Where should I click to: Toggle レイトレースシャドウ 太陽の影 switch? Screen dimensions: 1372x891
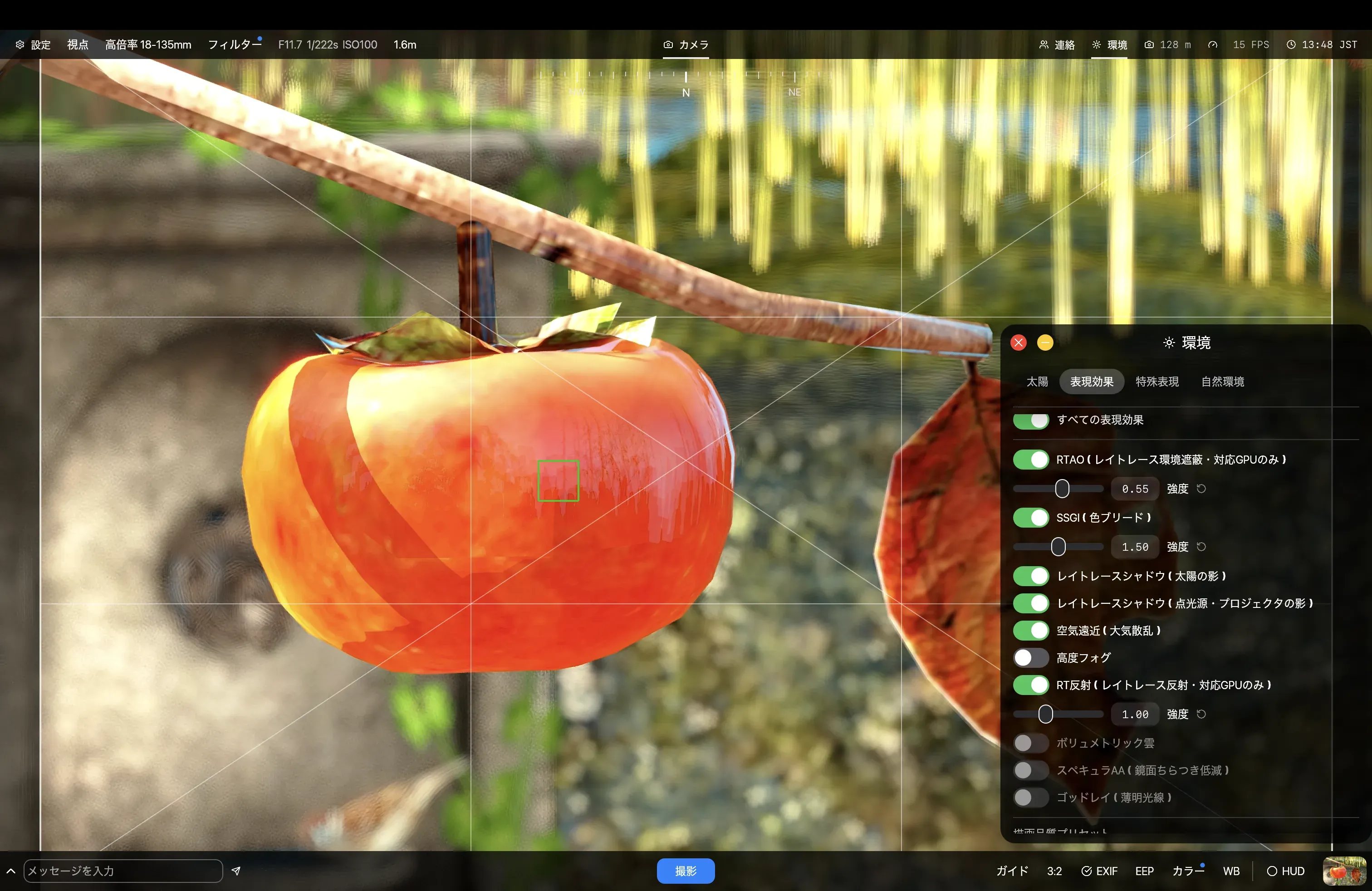[1031, 576]
